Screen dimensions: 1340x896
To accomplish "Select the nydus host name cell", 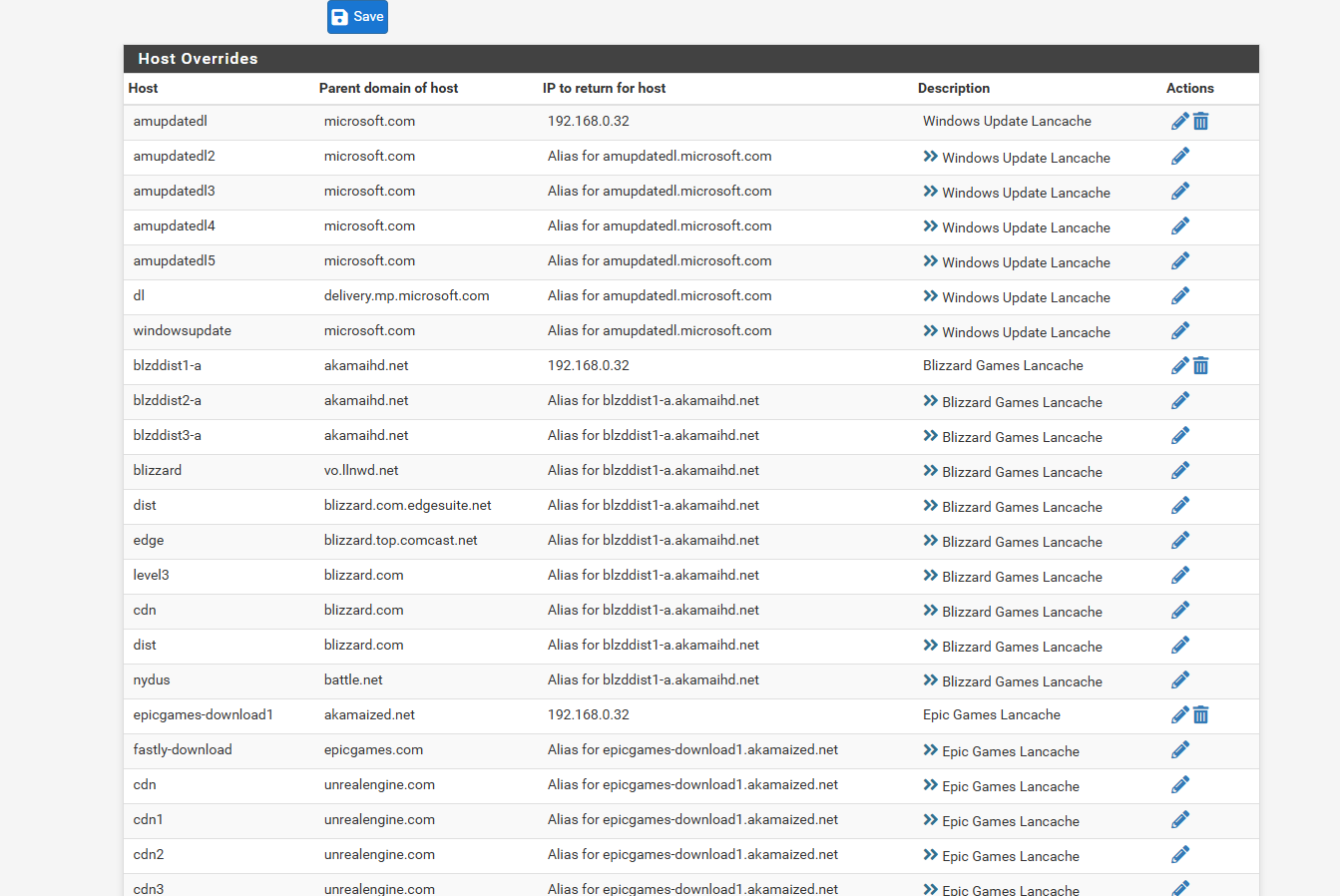I will tap(152, 679).
